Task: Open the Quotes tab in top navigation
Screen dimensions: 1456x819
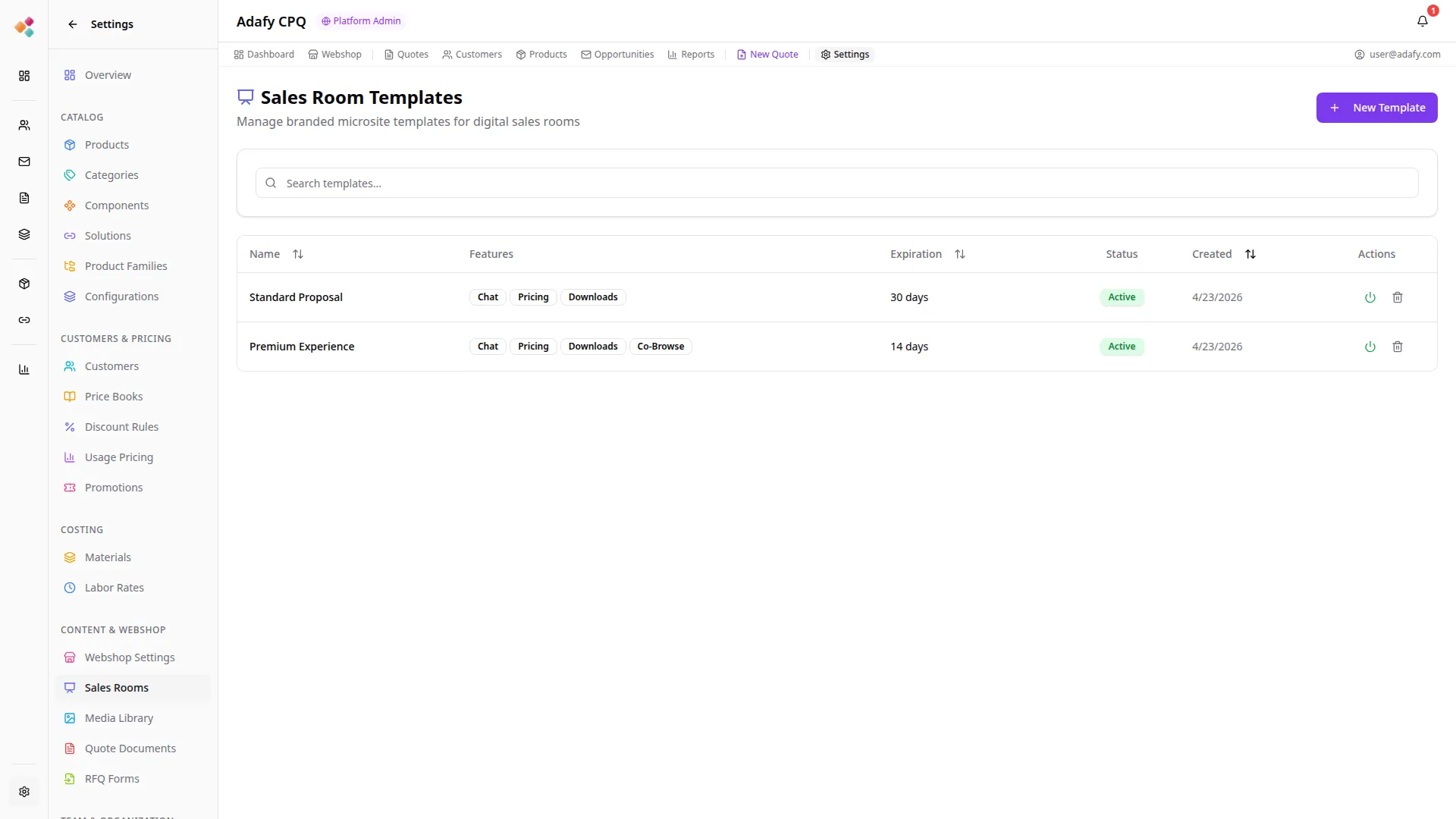Action: [x=406, y=55]
